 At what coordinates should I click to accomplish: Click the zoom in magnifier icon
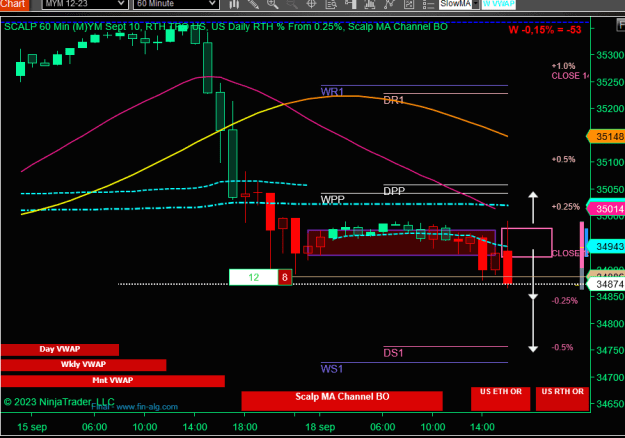pyautogui.click(x=273, y=4)
